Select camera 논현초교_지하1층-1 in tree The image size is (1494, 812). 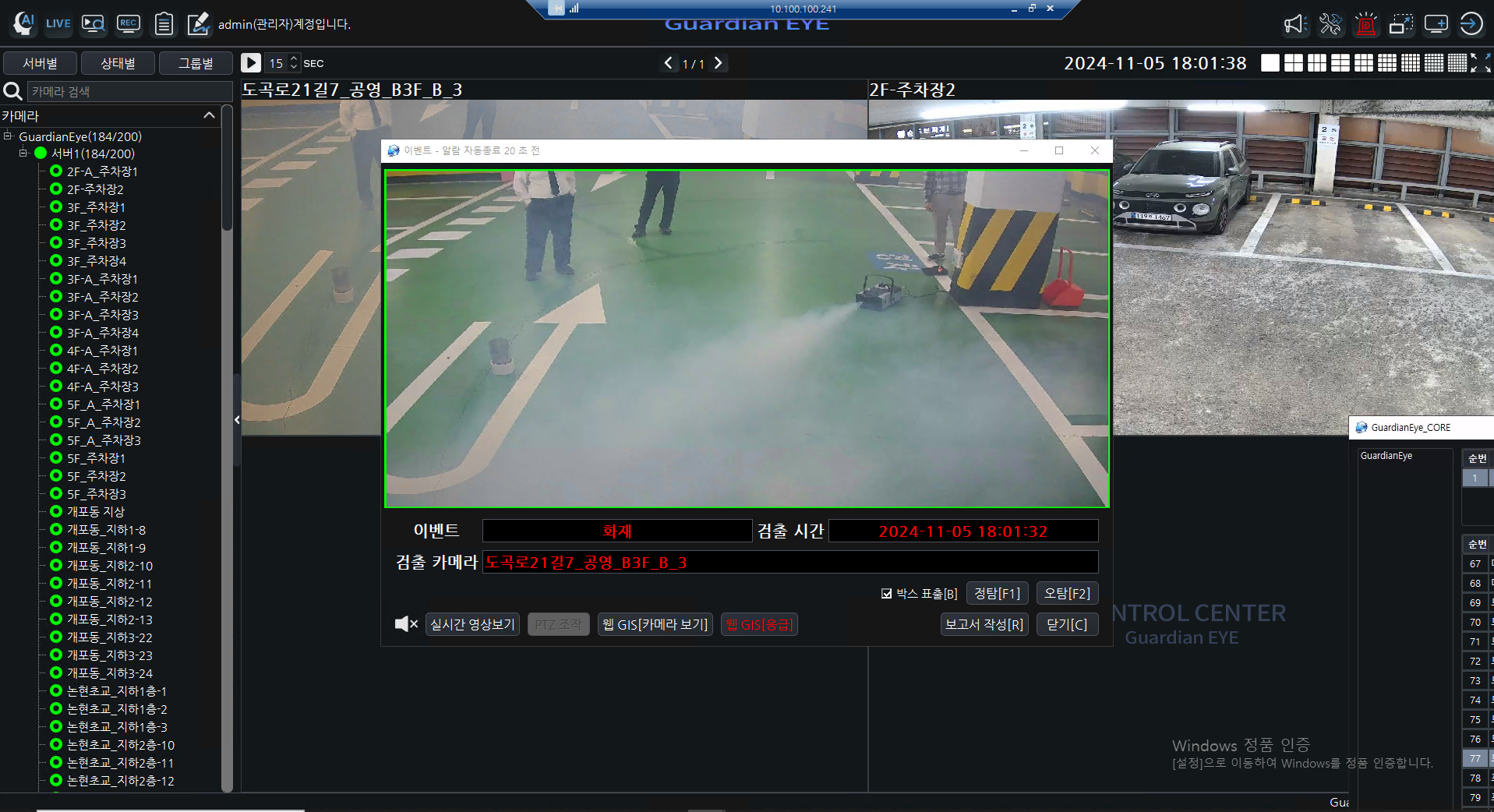coord(117,691)
